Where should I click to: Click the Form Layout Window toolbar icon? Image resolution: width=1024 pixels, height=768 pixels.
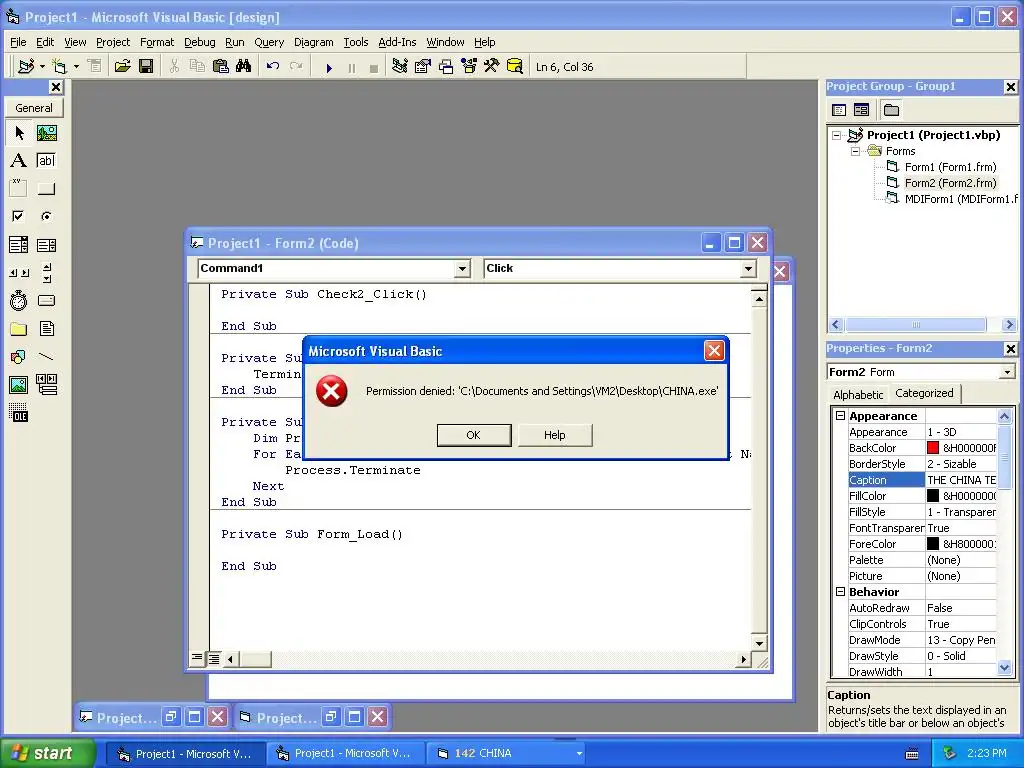pos(446,66)
